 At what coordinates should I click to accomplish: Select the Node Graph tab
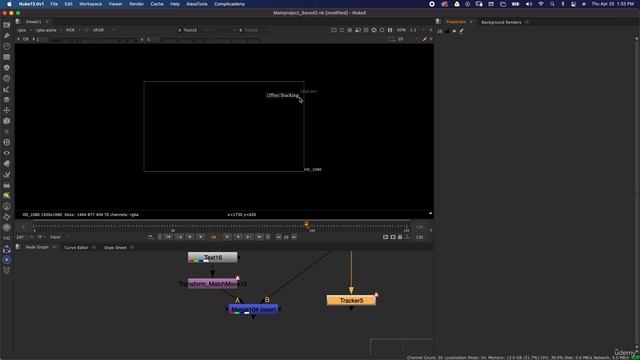[x=37, y=247]
